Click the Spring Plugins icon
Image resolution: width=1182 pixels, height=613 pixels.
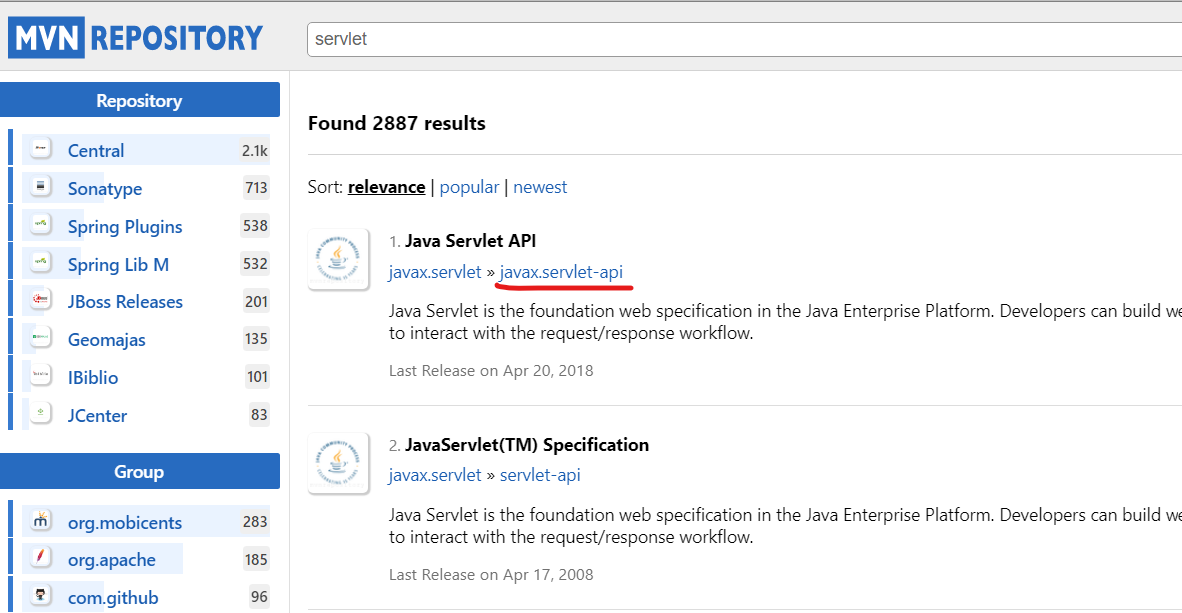(x=41, y=224)
